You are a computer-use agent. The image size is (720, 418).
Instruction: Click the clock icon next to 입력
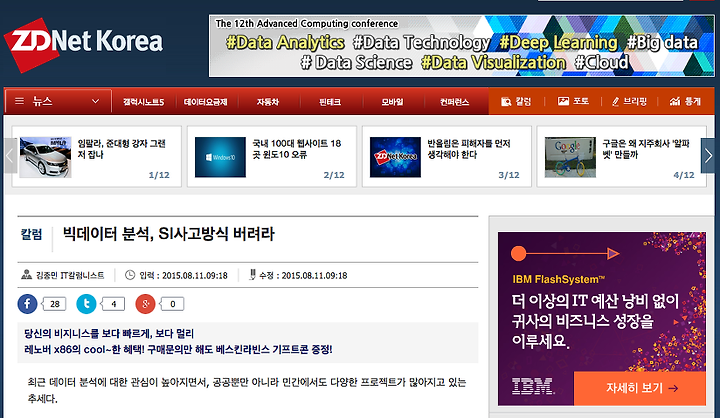click(130, 275)
